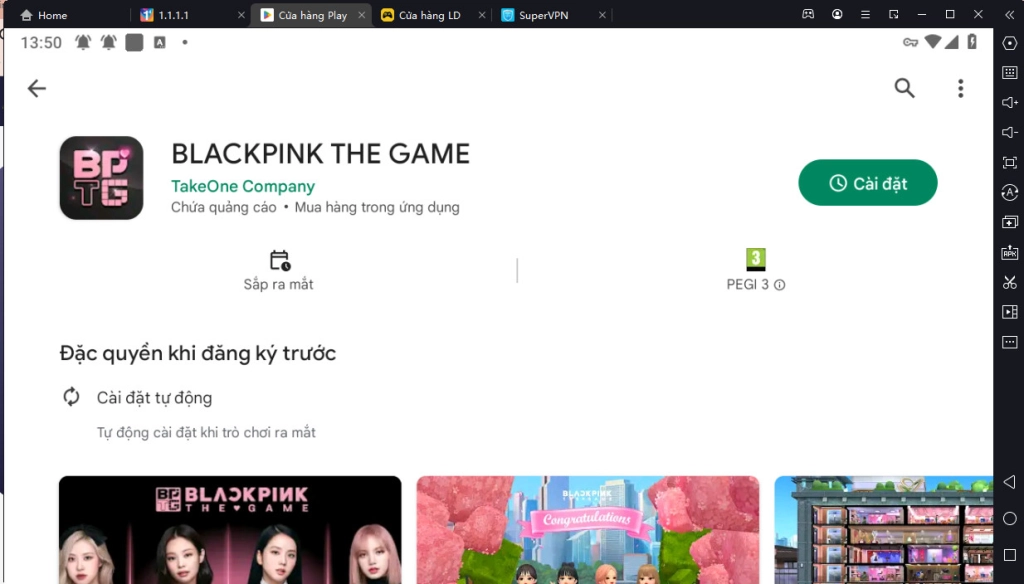This screenshot has height=584, width=1024.
Task: Tap the BLACKPINK THE GAME app icon
Action: tap(101, 178)
